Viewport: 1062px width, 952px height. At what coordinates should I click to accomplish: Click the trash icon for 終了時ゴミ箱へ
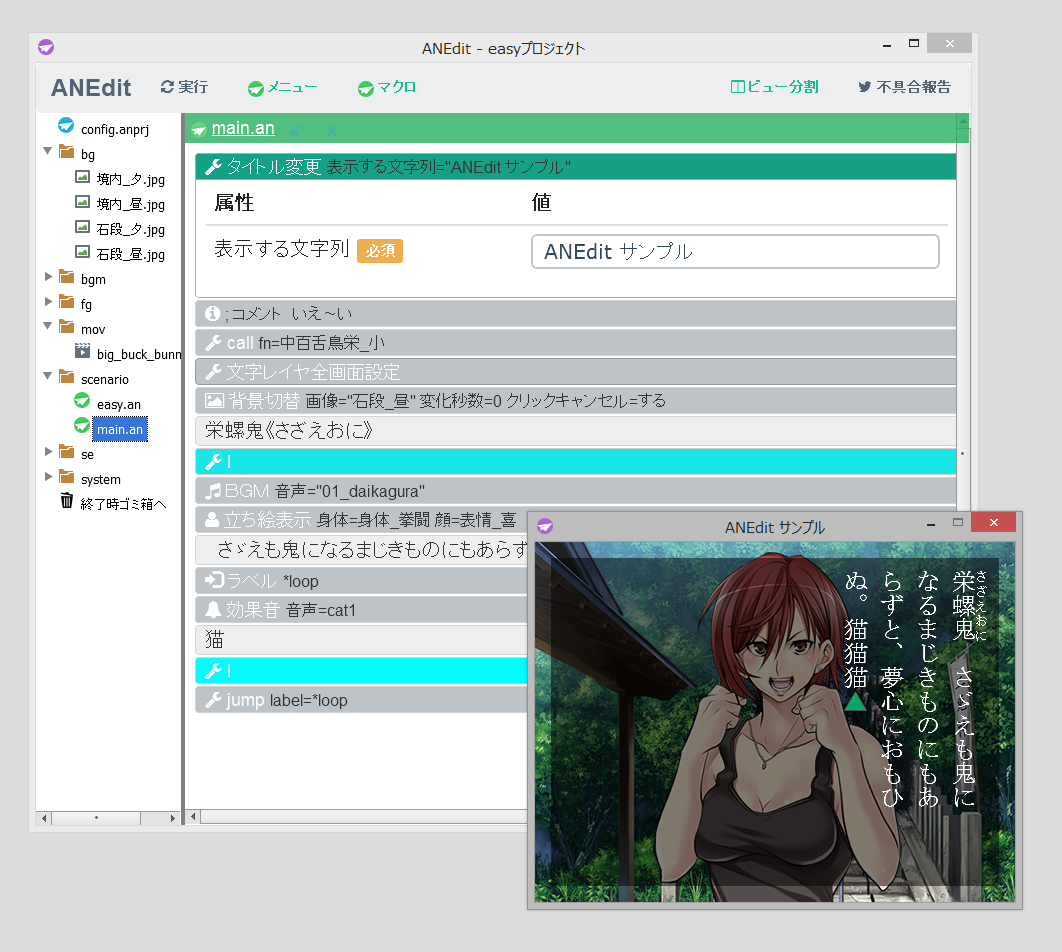pos(66,501)
